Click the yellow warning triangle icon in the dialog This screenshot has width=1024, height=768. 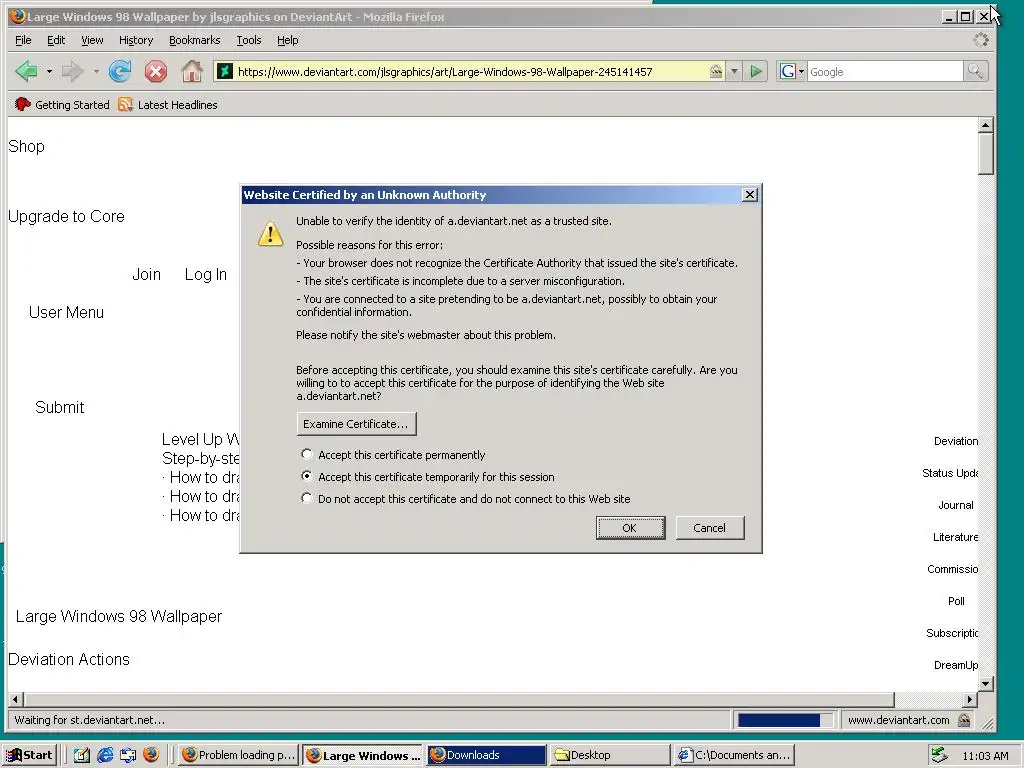[270, 233]
